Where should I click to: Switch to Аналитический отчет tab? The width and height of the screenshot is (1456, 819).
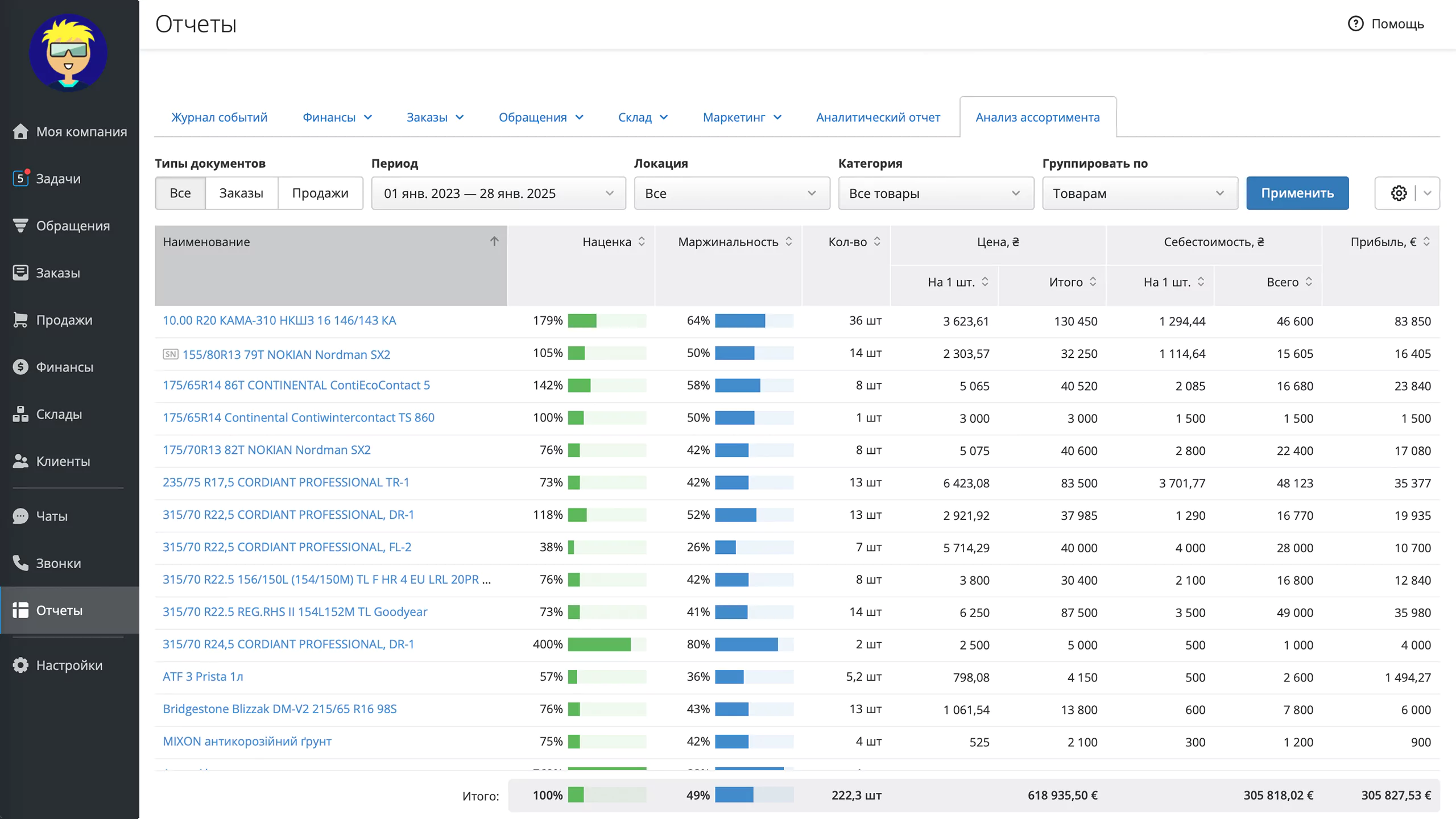[x=878, y=117]
